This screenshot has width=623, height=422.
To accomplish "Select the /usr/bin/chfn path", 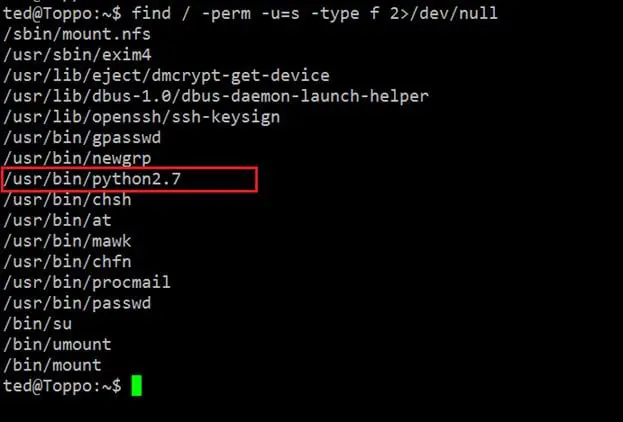I will click(x=66, y=262).
